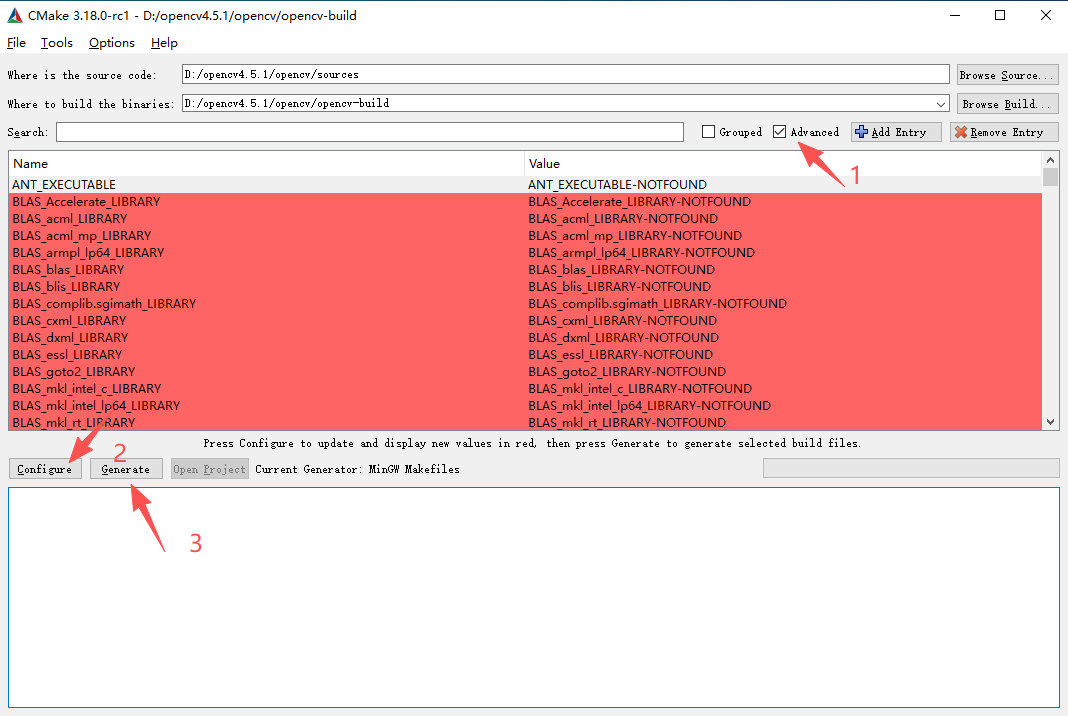The height and width of the screenshot is (716, 1068).
Task: Edit the BLAS_blis_LIBRARY-NOTFOUND value
Action: click(x=619, y=287)
